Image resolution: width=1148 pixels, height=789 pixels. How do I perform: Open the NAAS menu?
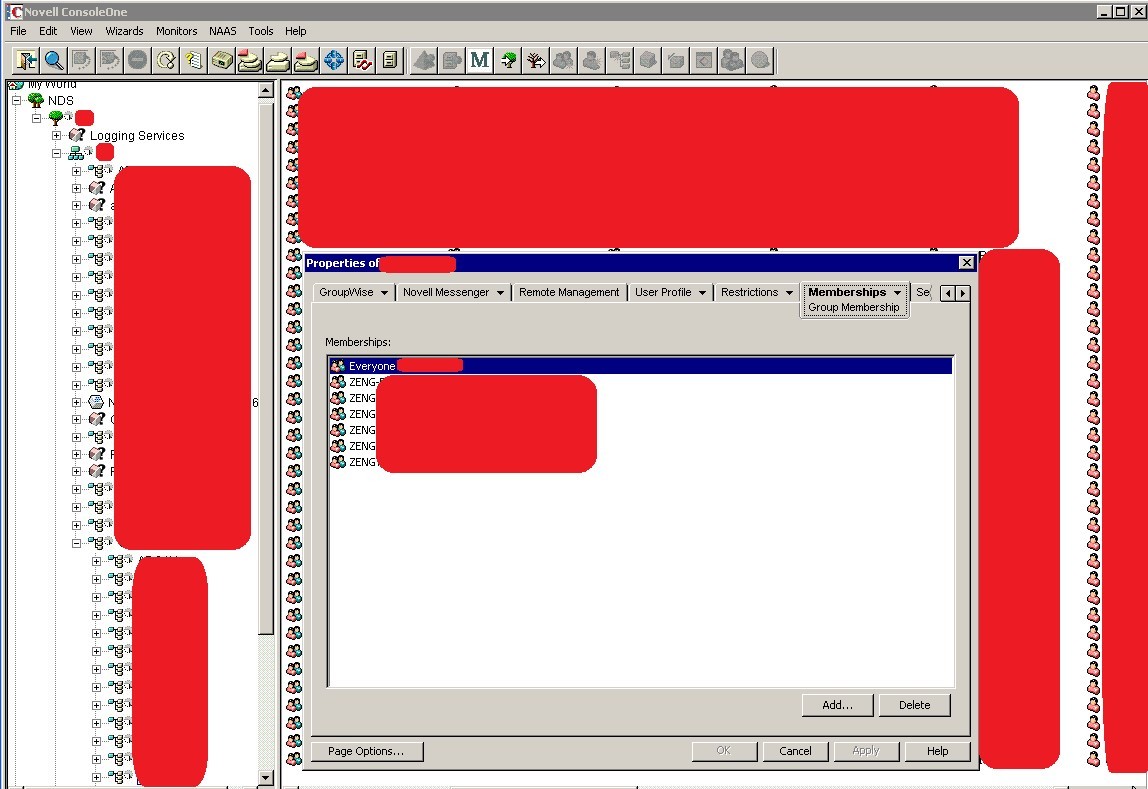tap(223, 31)
